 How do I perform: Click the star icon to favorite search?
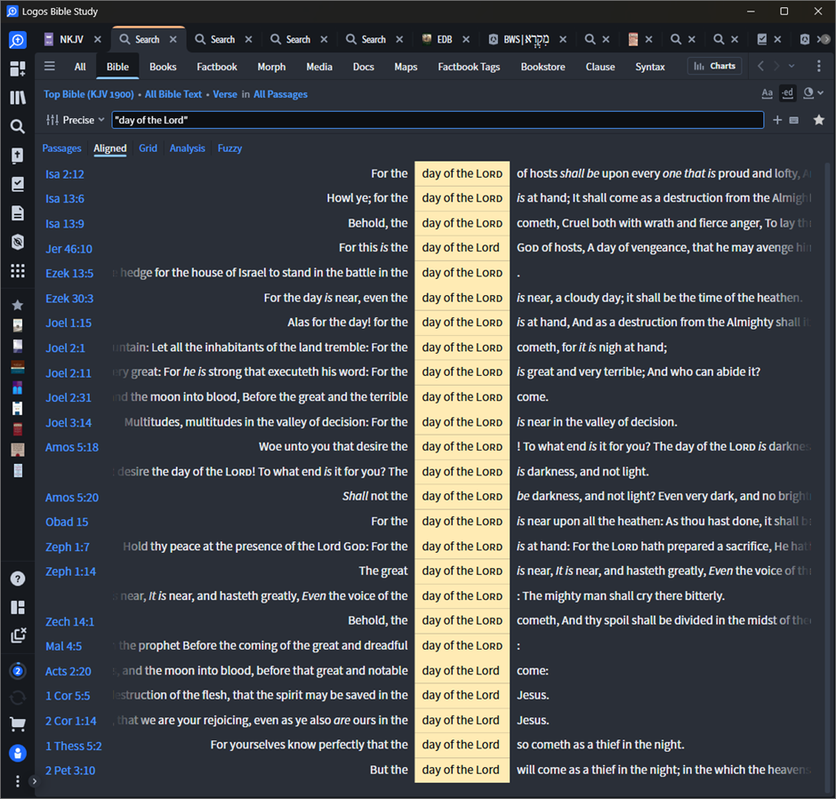tap(819, 120)
